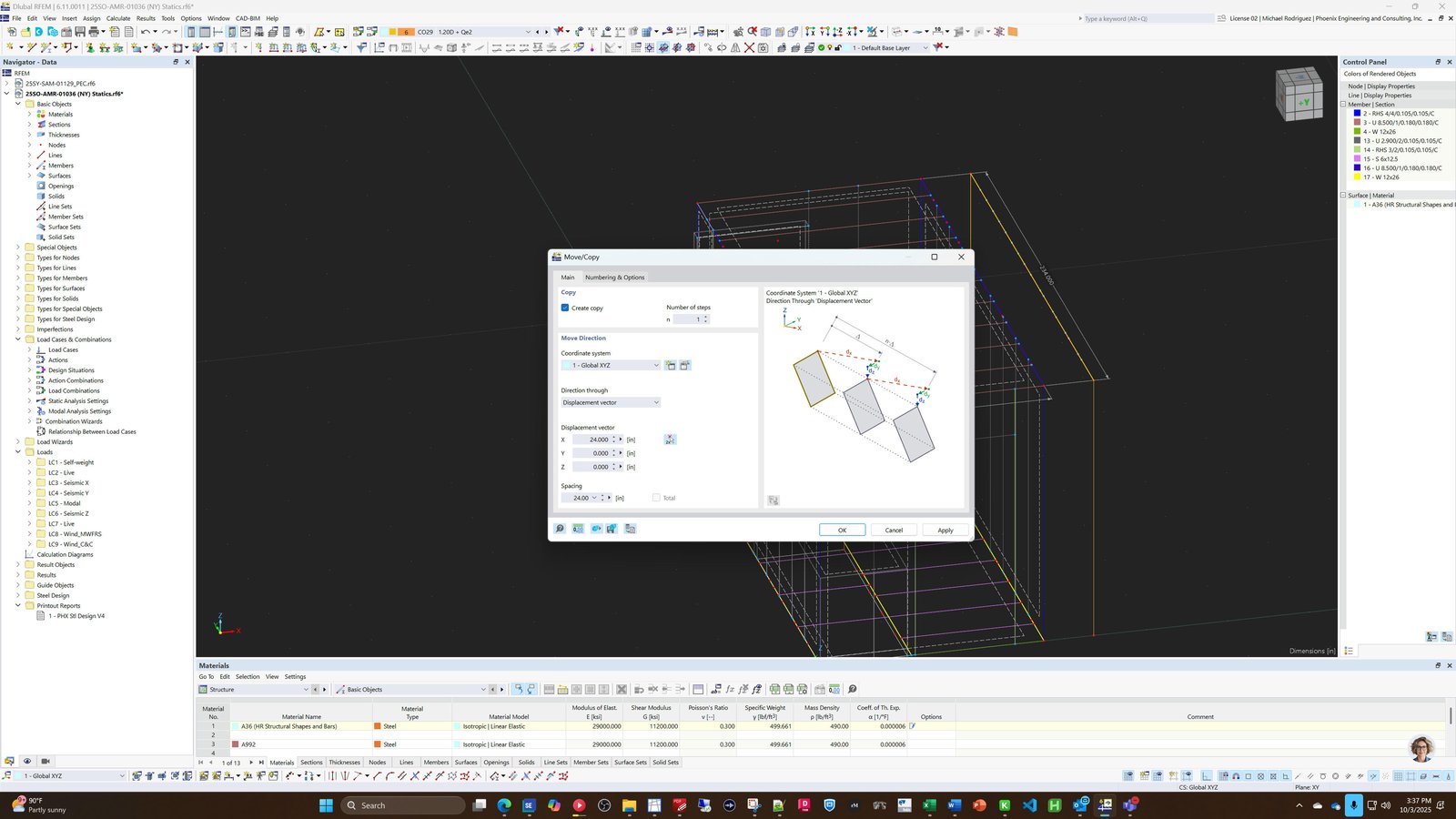The width and height of the screenshot is (1456, 819).
Task: Open the CAD-BIM menu
Action: (x=248, y=18)
